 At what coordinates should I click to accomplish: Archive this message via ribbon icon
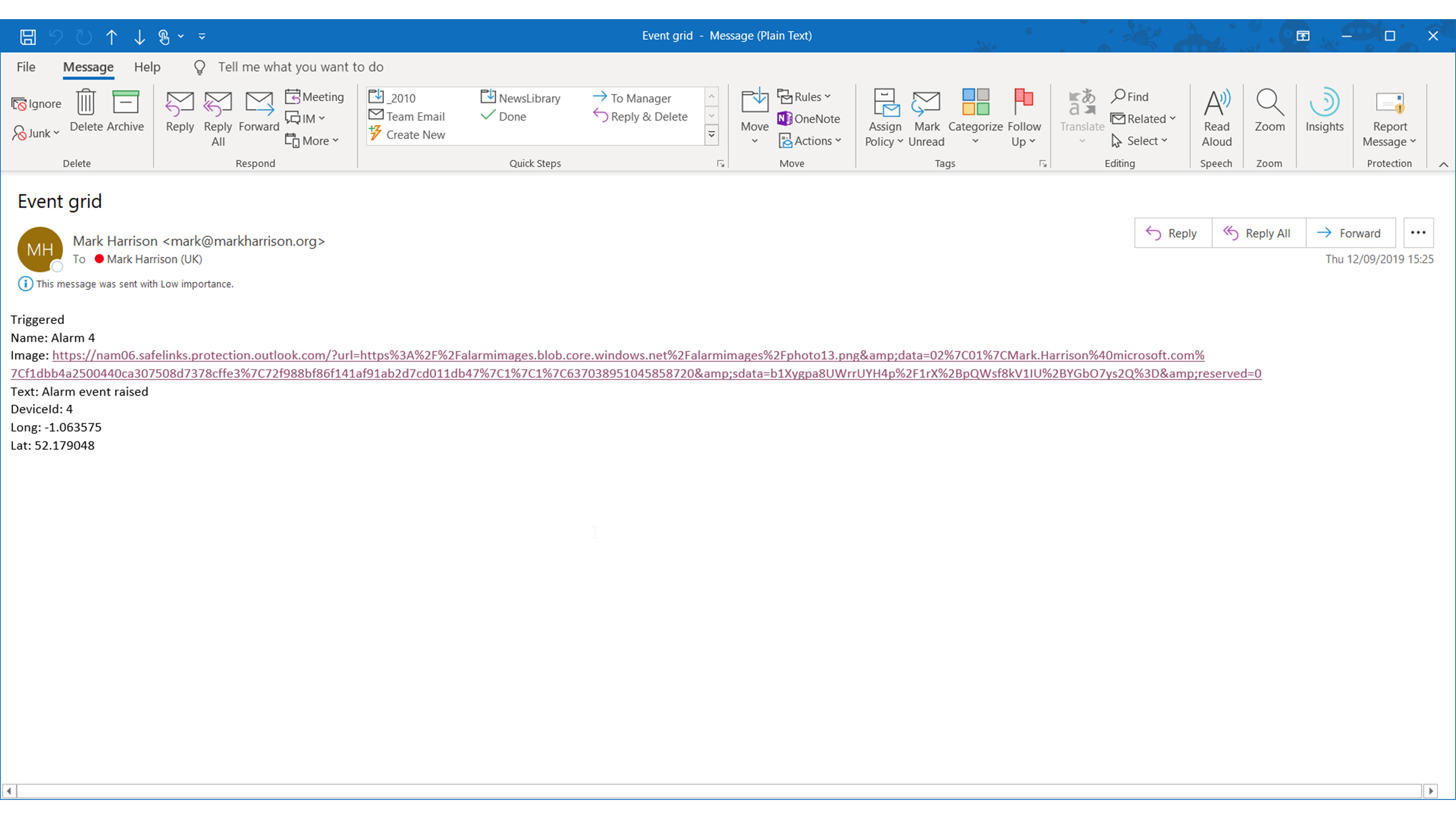[x=125, y=103]
